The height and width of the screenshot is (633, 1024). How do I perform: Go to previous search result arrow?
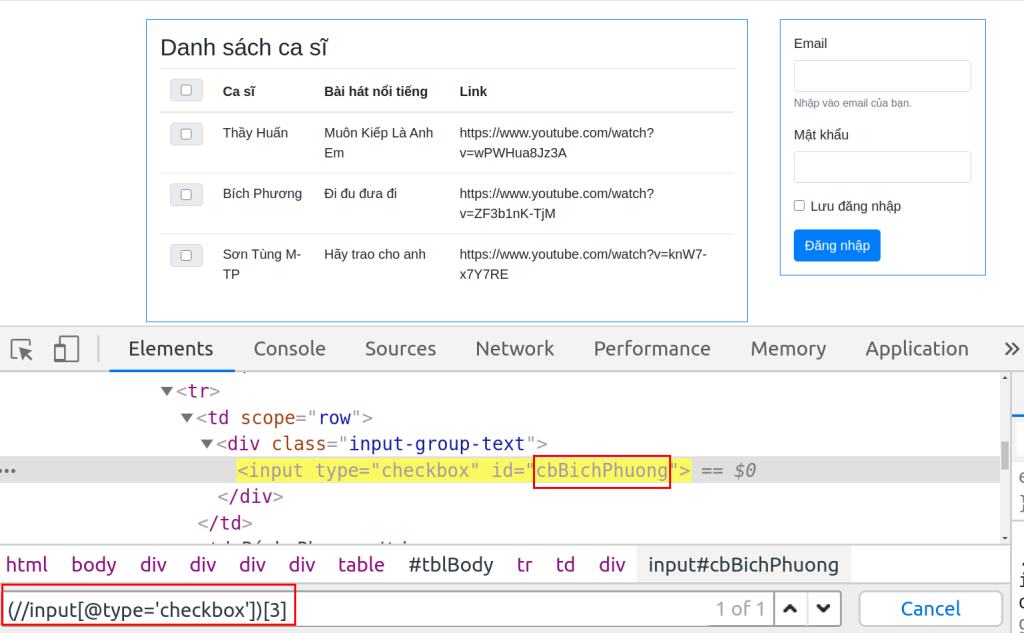(790, 609)
